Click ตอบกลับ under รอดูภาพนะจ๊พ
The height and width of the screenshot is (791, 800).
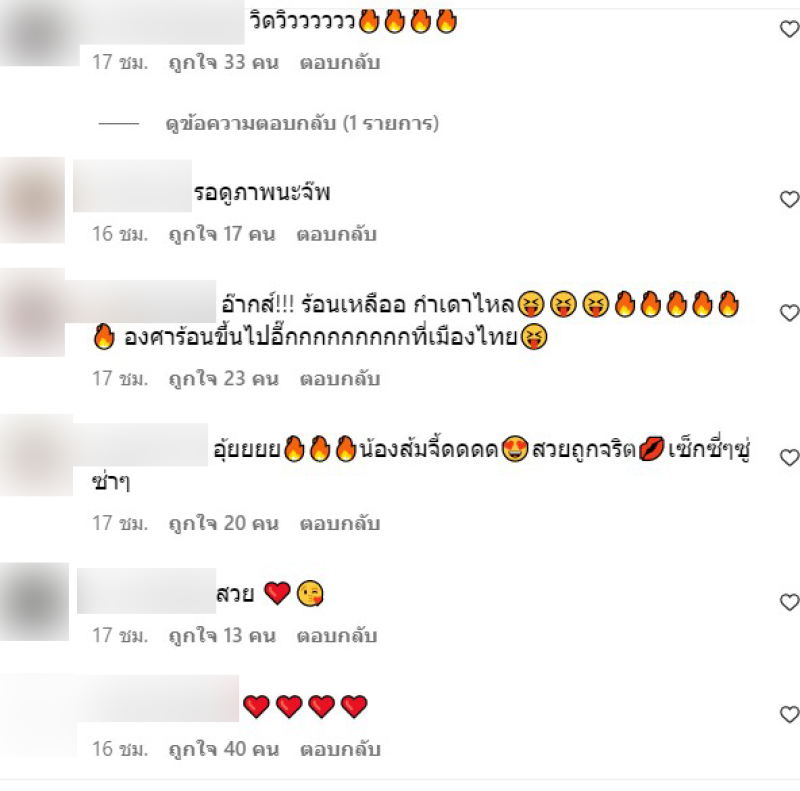pos(337,234)
